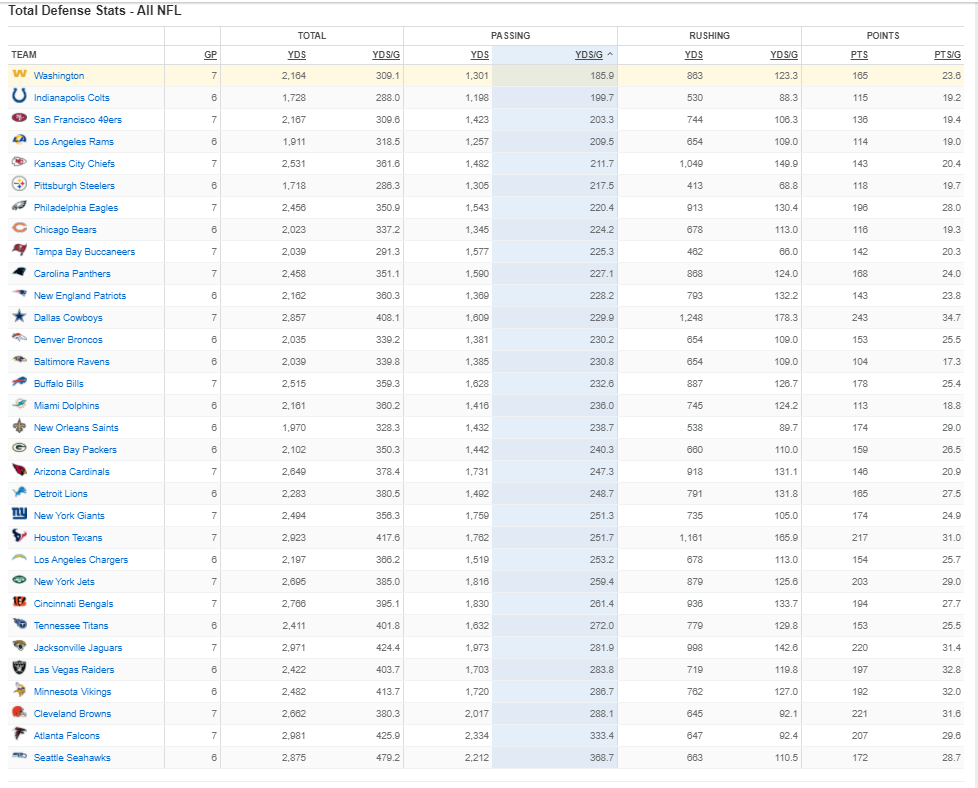978x788 pixels.
Task: Click the Detroit Lions logo
Action: 19,492
